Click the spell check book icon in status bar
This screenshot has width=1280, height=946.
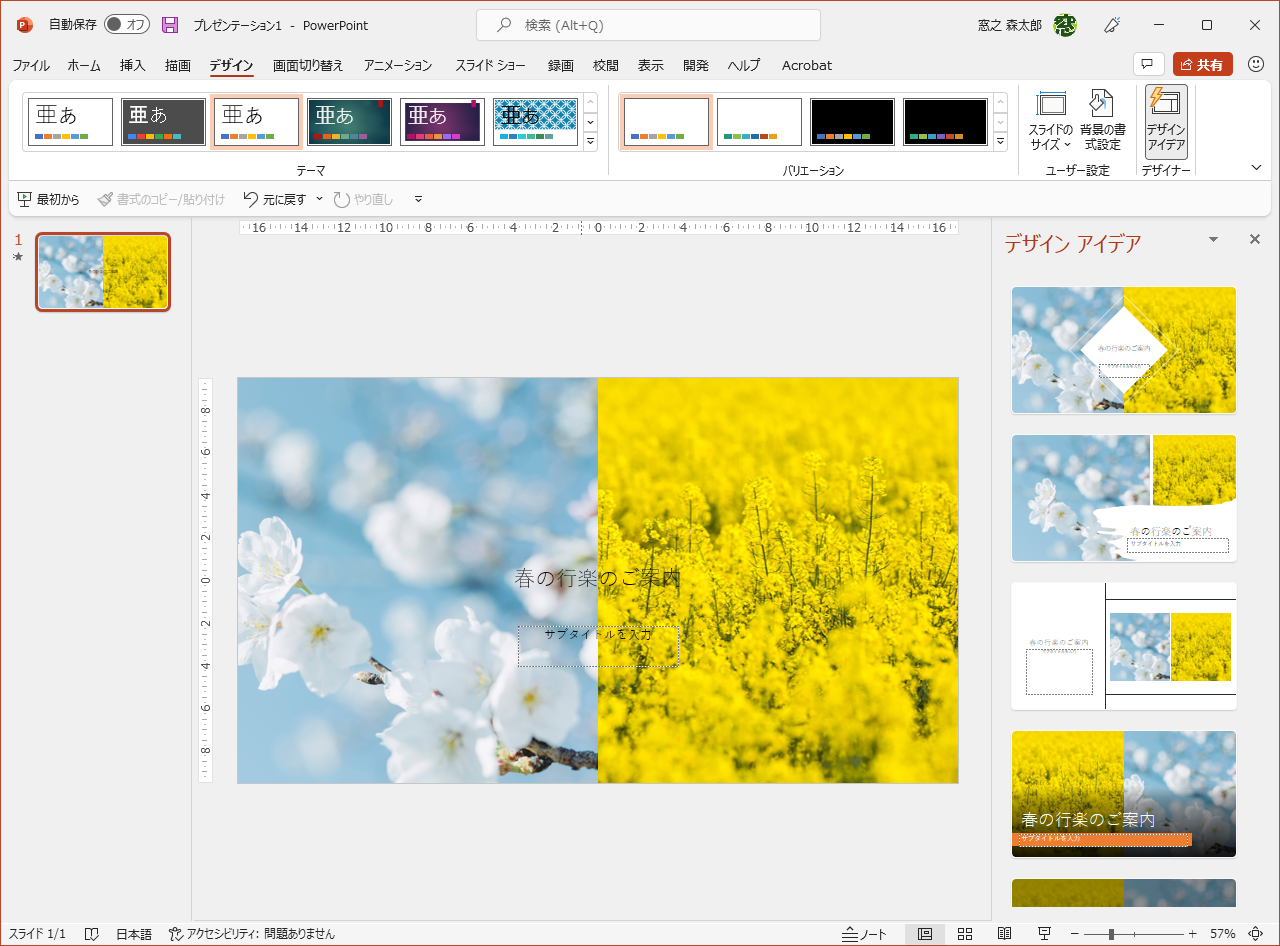pyautogui.click(x=92, y=934)
